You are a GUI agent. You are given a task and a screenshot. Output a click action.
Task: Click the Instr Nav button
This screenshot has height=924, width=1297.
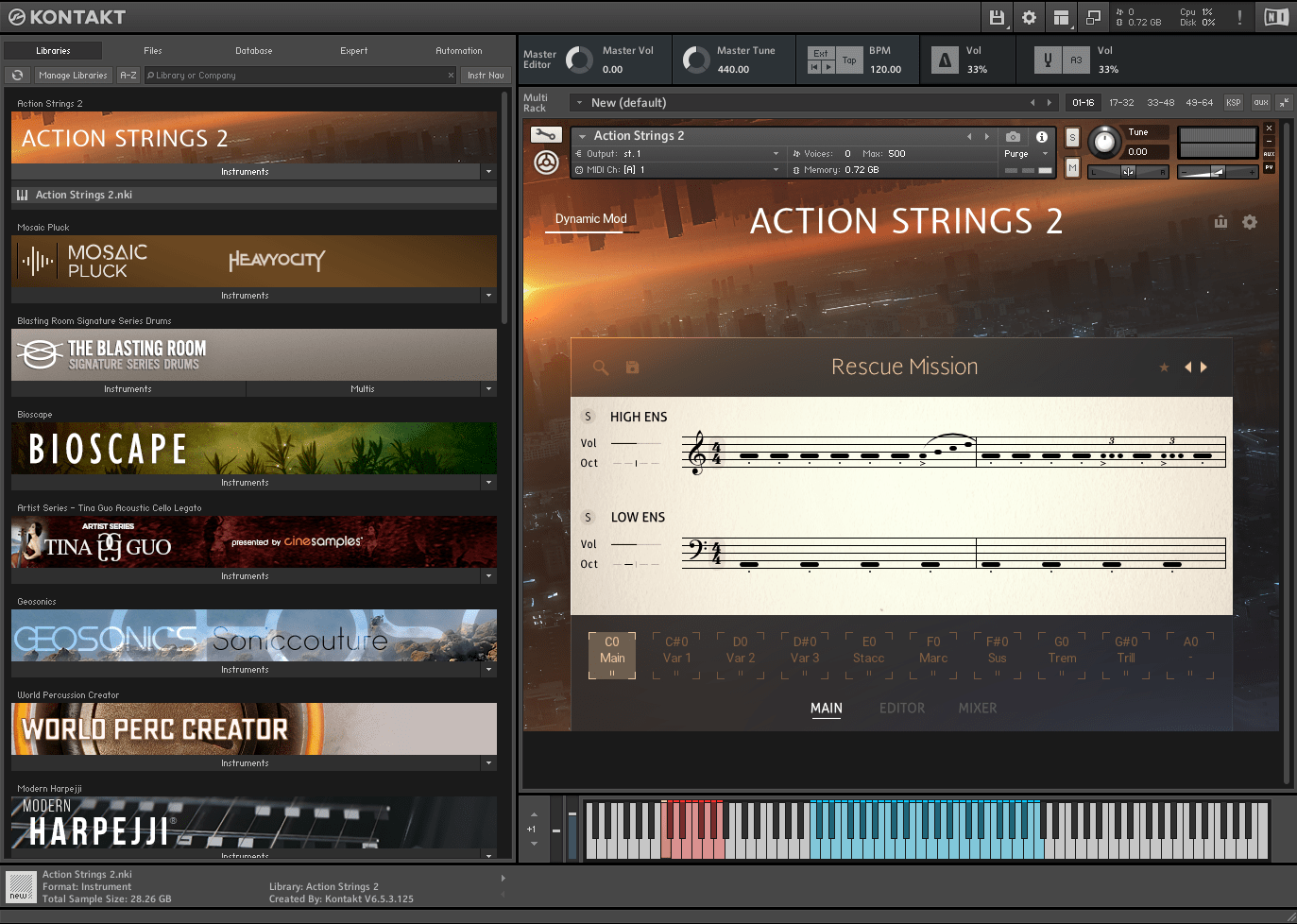click(x=486, y=75)
